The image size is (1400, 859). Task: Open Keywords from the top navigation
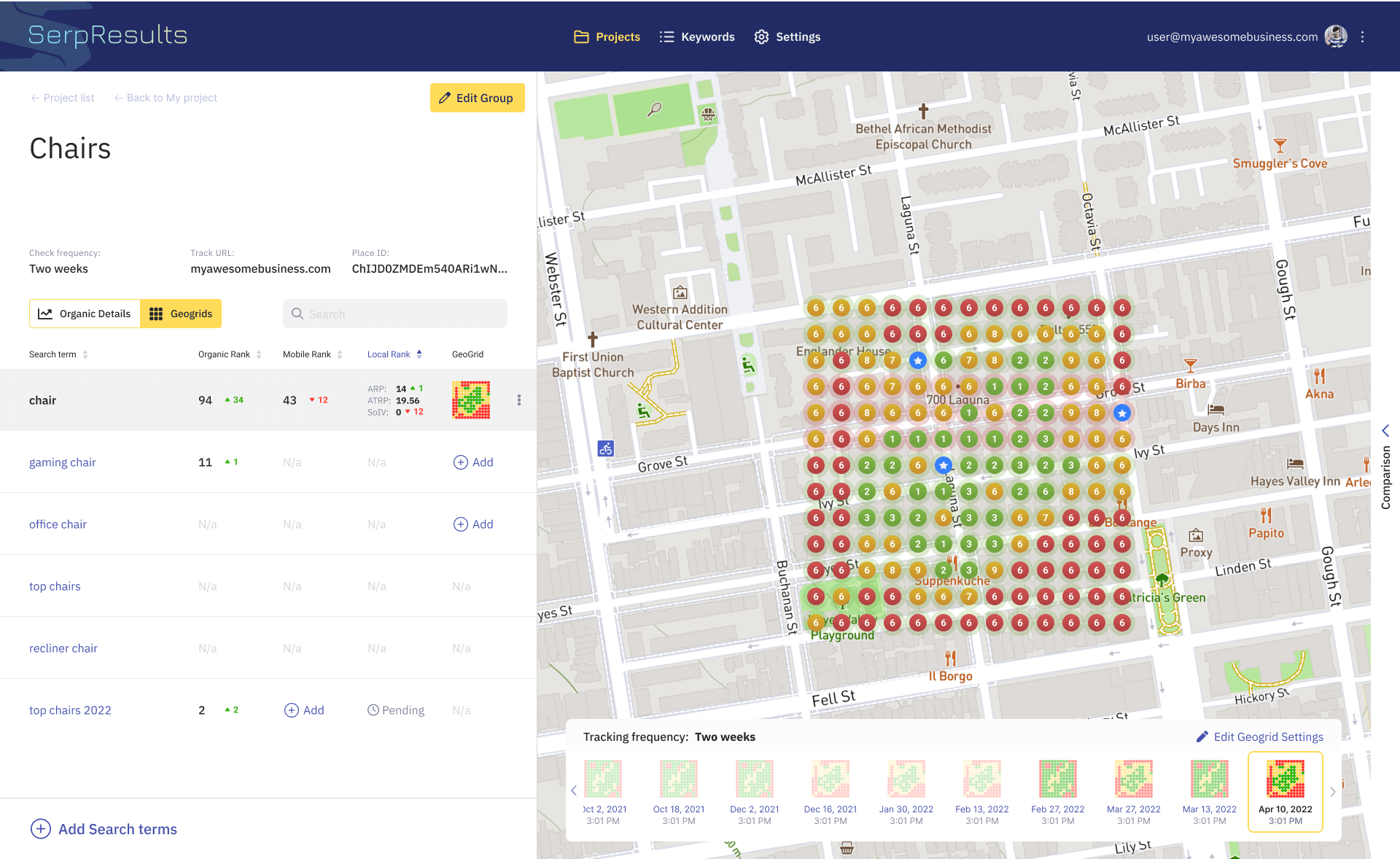(x=696, y=36)
